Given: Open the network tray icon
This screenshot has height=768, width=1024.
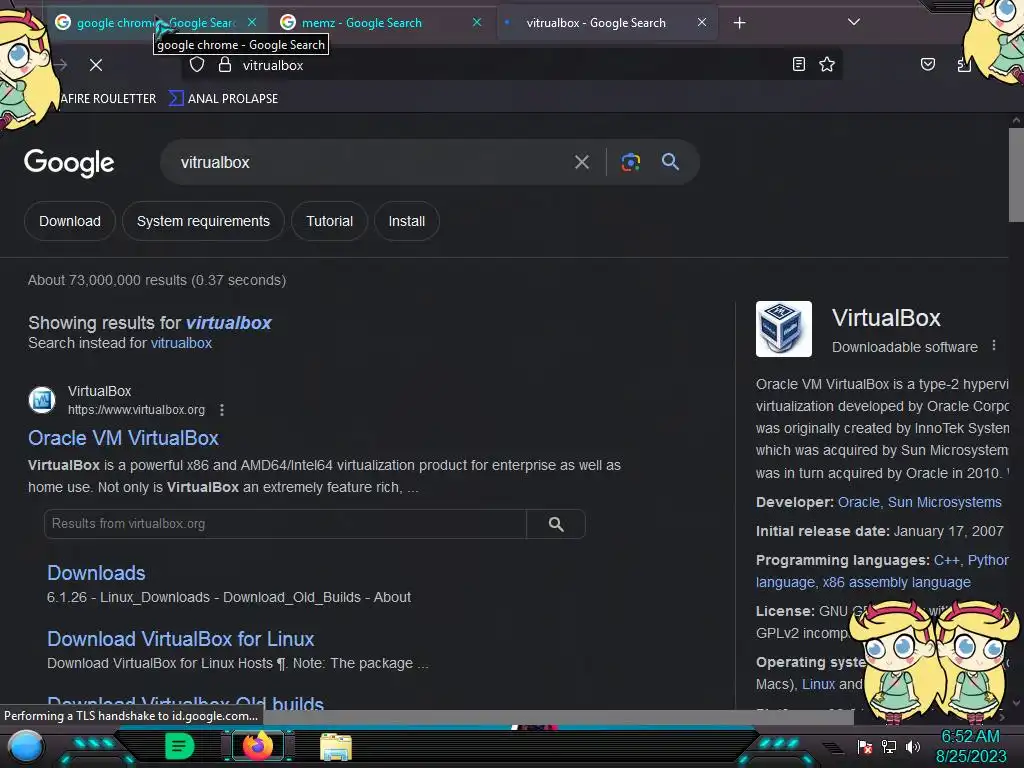Looking at the screenshot, I should [888, 746].
